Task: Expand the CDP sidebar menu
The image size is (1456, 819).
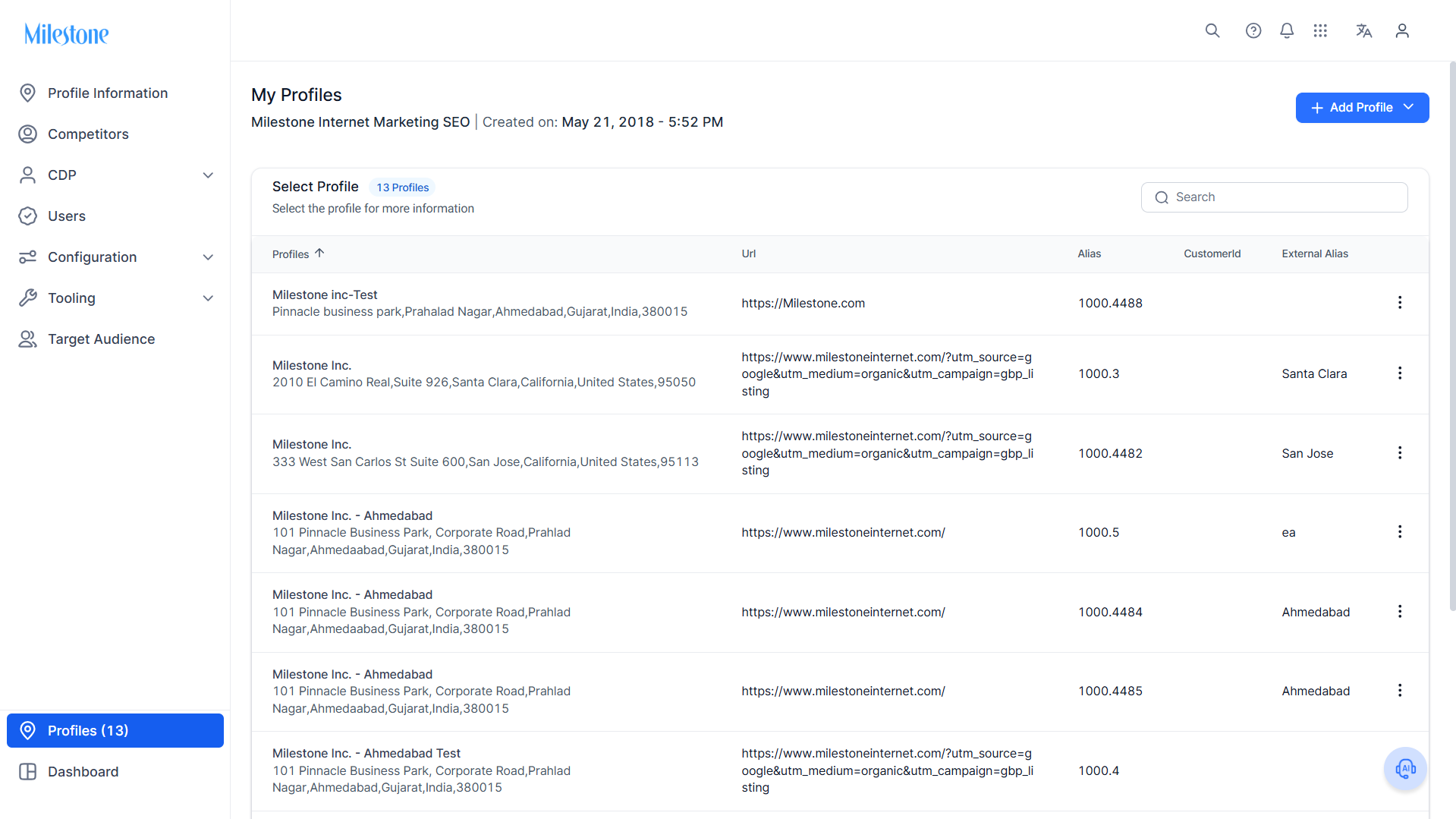Action: pos(208,175)
